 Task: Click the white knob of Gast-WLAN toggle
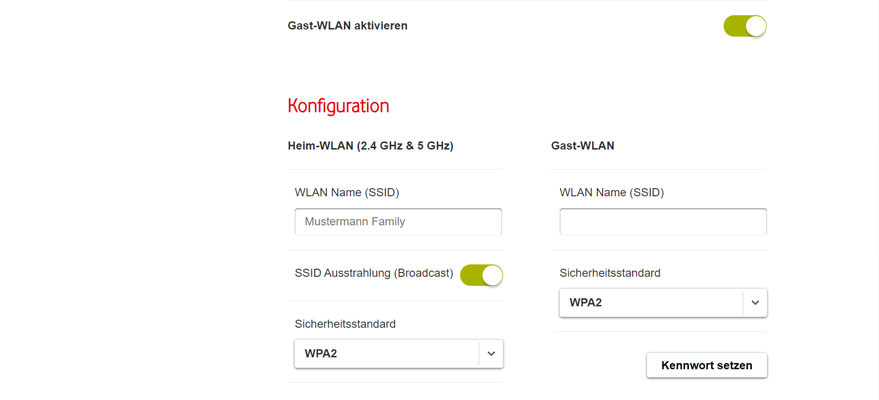pos(755,26)
